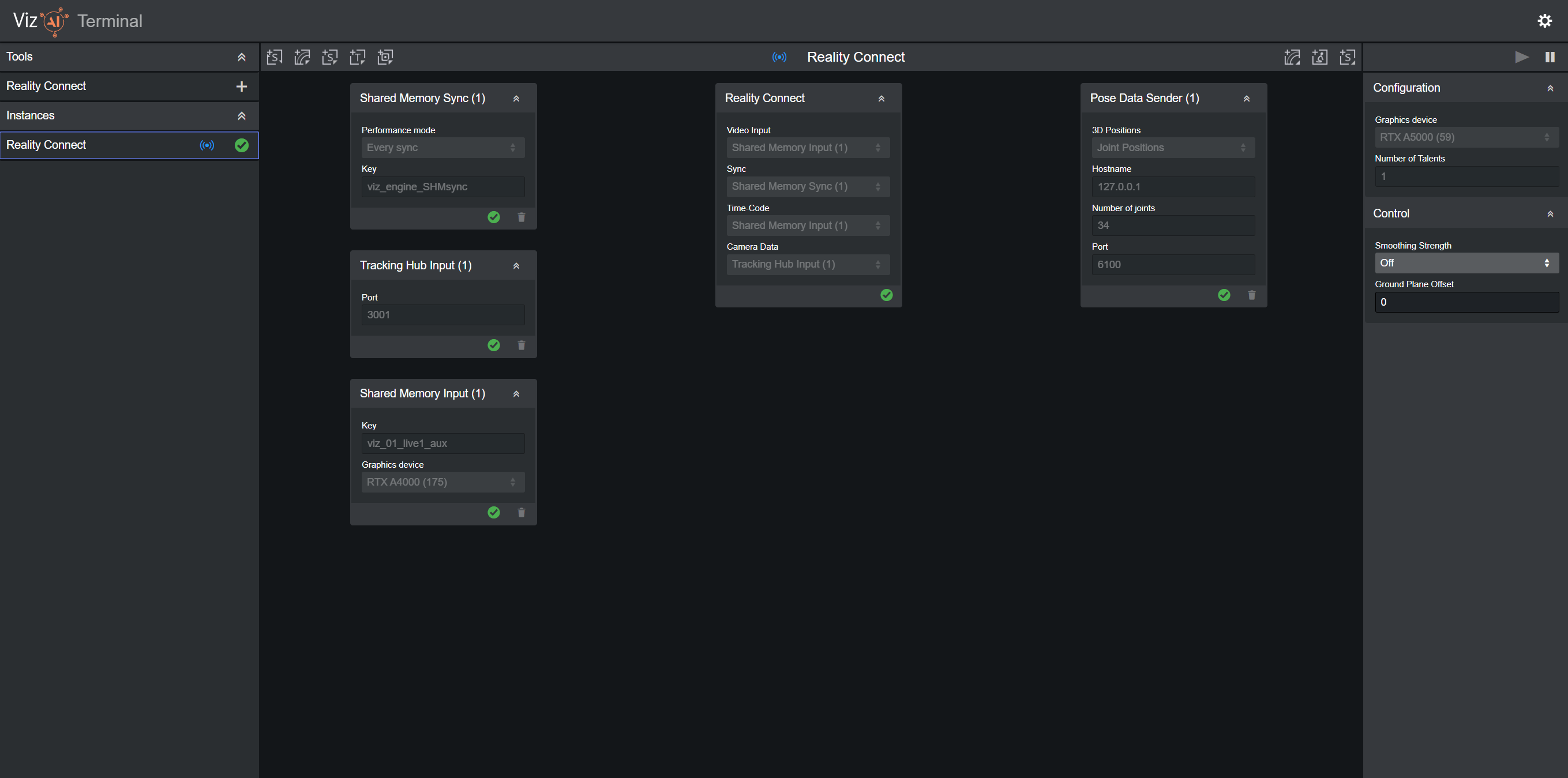Viewport: 1568px width, 778px height.
Task: Click Hostname field showing 127.0.0.1
Action: point(1173,187)
